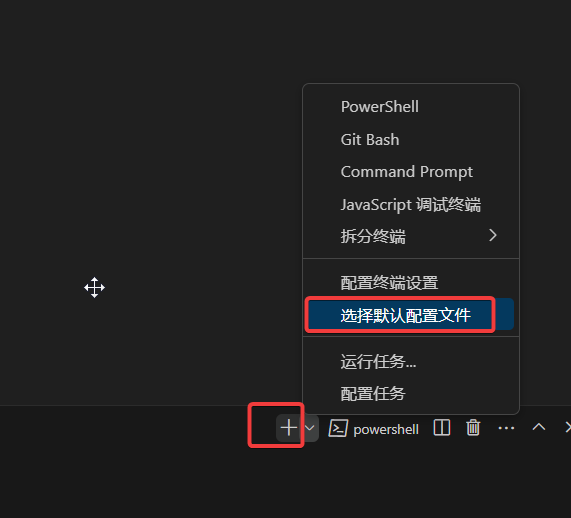571x518 pixels.
Task: Click the powershell terminal icon
Action: pos(338,428)
